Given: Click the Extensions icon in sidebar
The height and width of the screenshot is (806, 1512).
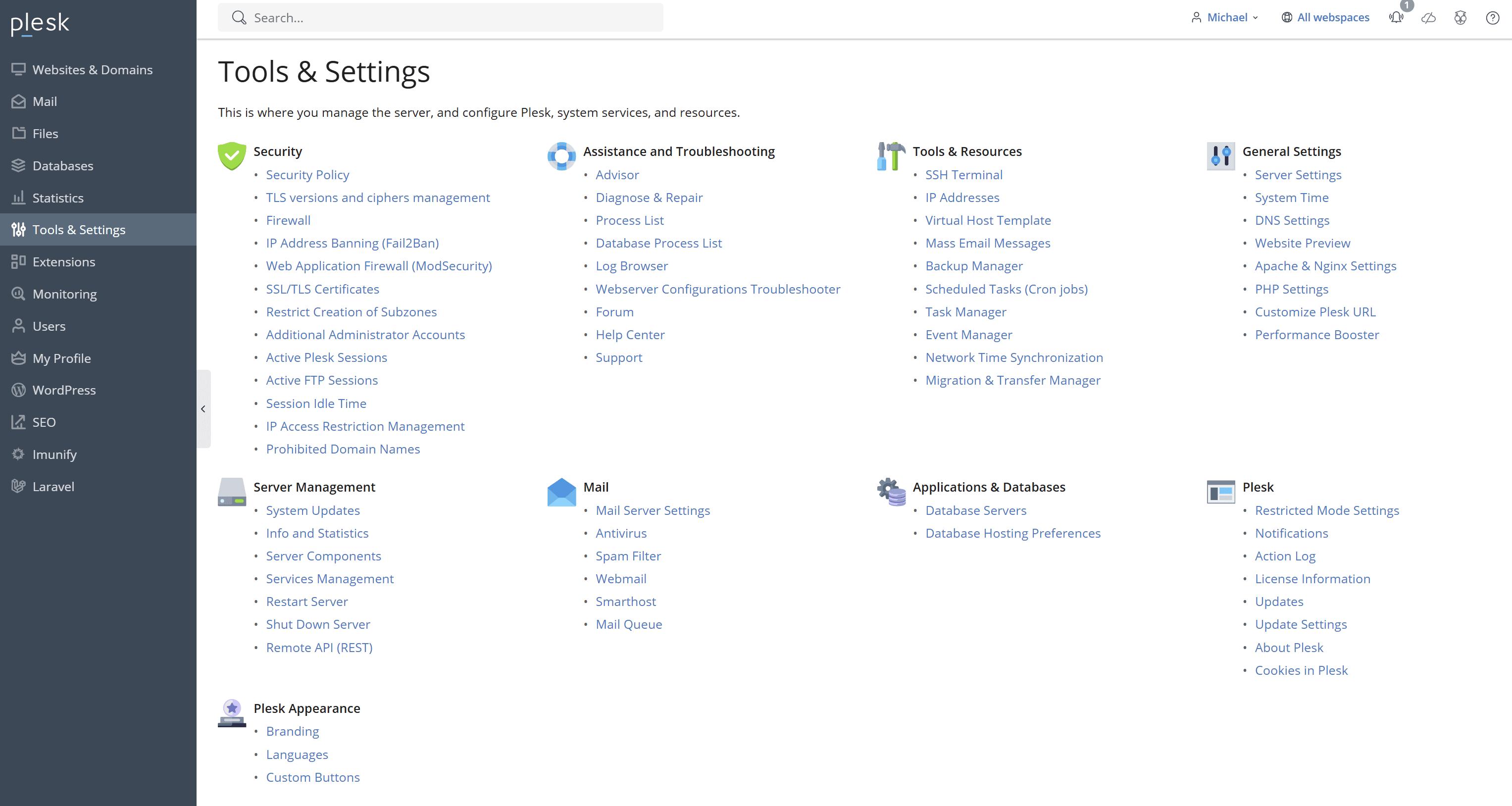Looking at the screenshot, I should [19, 262].
